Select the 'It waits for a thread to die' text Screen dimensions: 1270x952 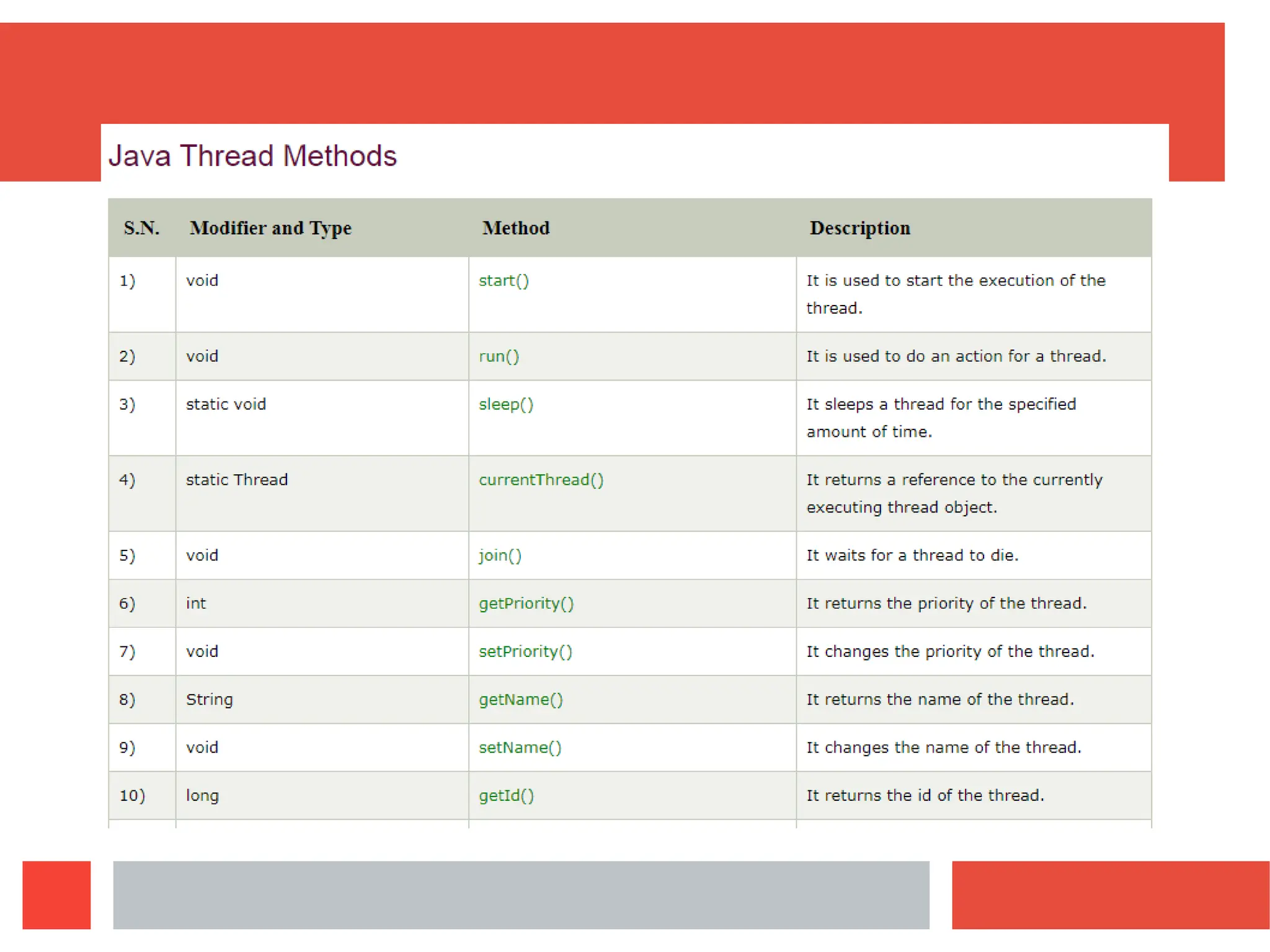[x=912, y=555]
